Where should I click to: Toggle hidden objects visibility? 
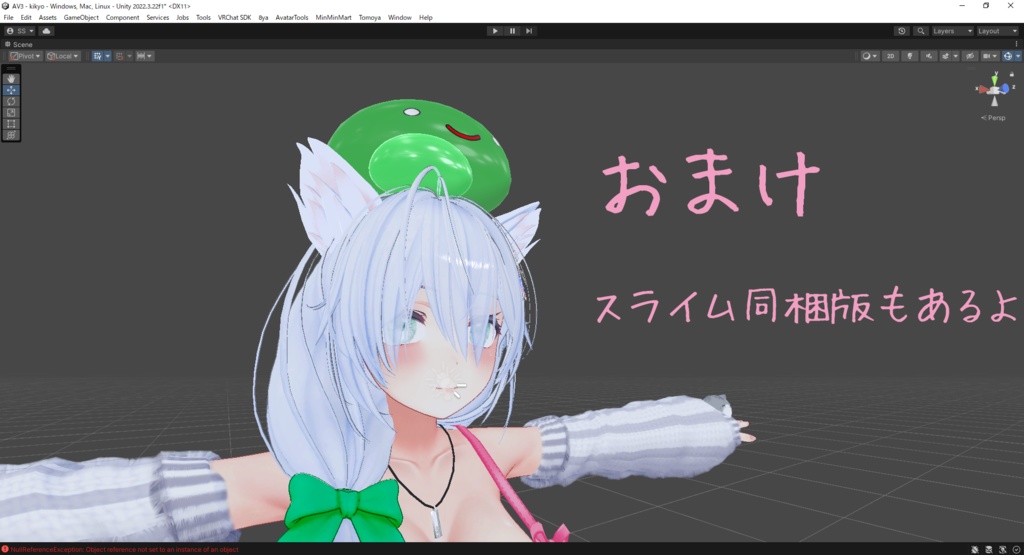[x=970, y=56]
